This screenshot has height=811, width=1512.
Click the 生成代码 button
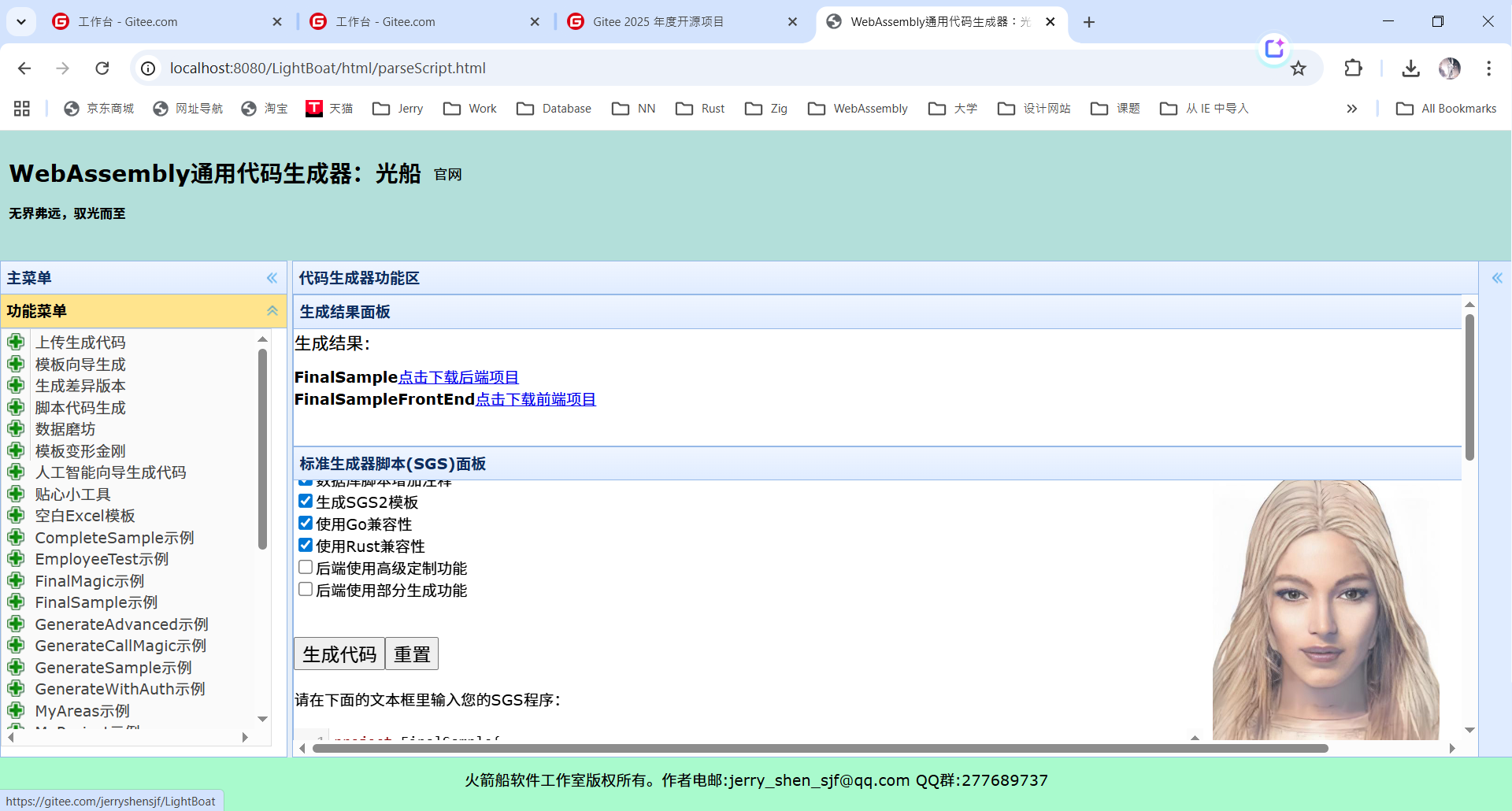pyautogui.click(x=339, y=654)
